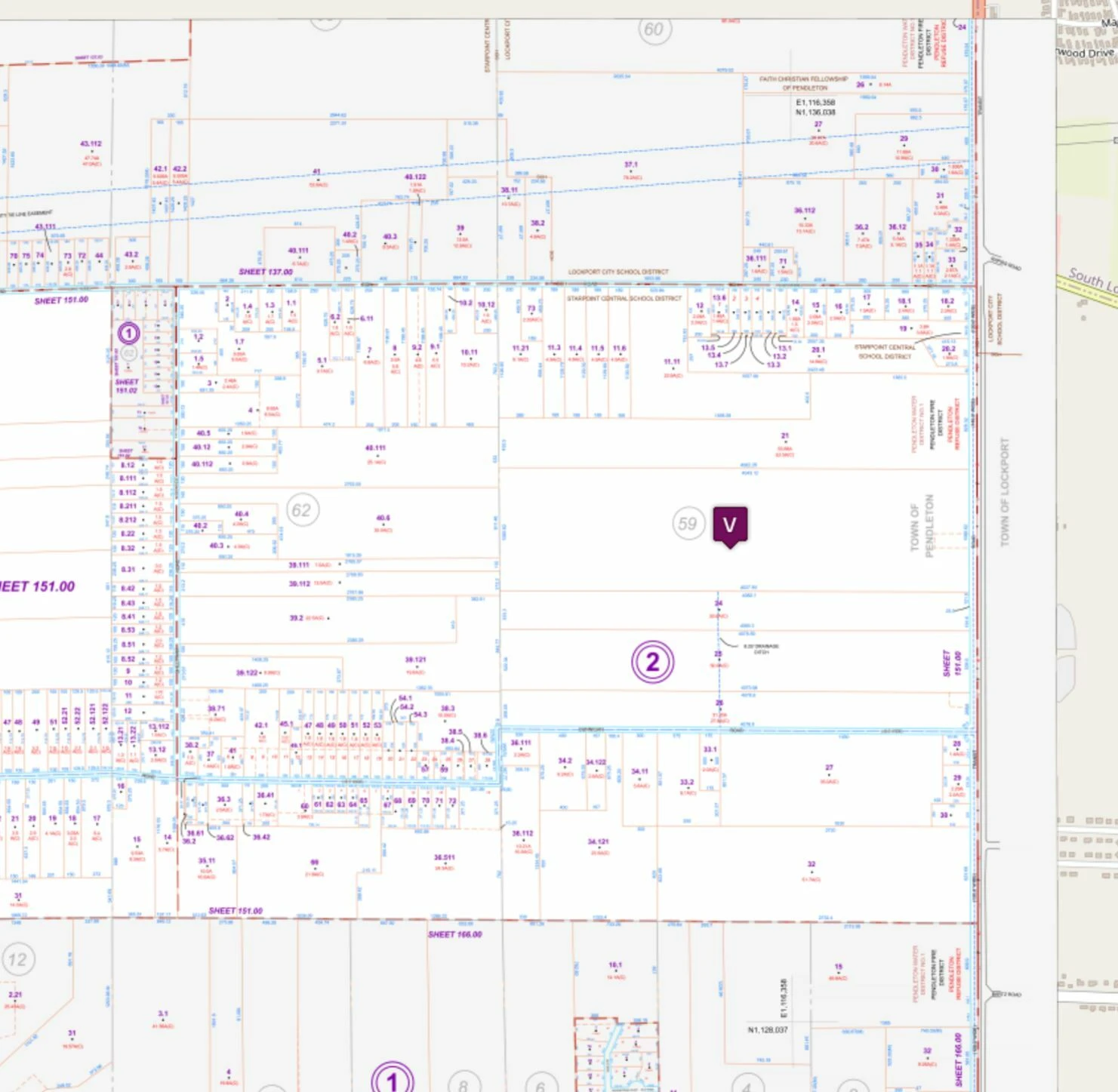Select parcel 11.11
1118x1092 pixels.
[x=672, y=361]
